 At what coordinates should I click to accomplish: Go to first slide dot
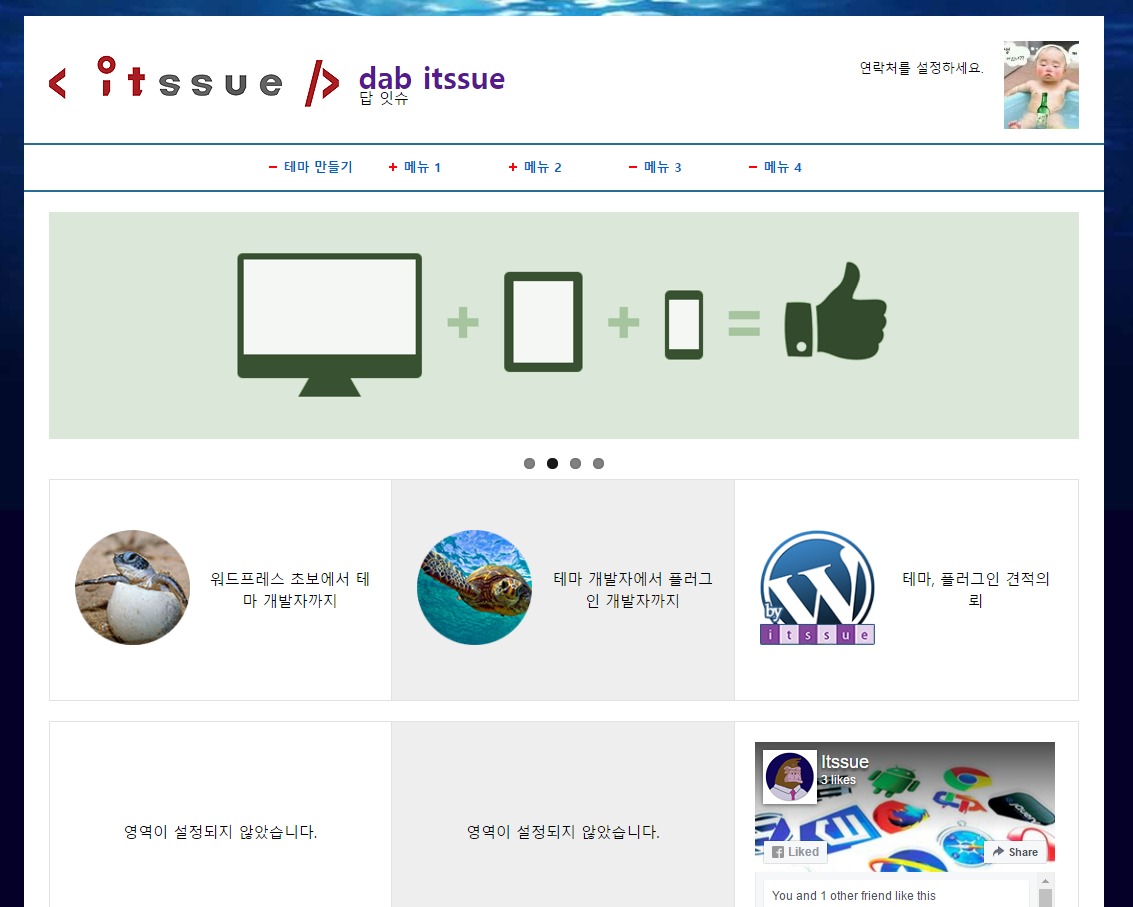pos(529,463)
